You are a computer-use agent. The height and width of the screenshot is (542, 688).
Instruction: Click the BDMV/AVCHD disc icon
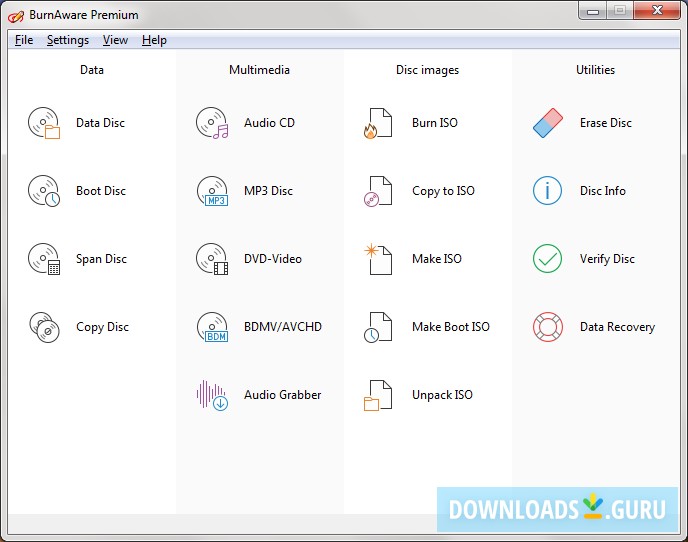tap(212, 327)
